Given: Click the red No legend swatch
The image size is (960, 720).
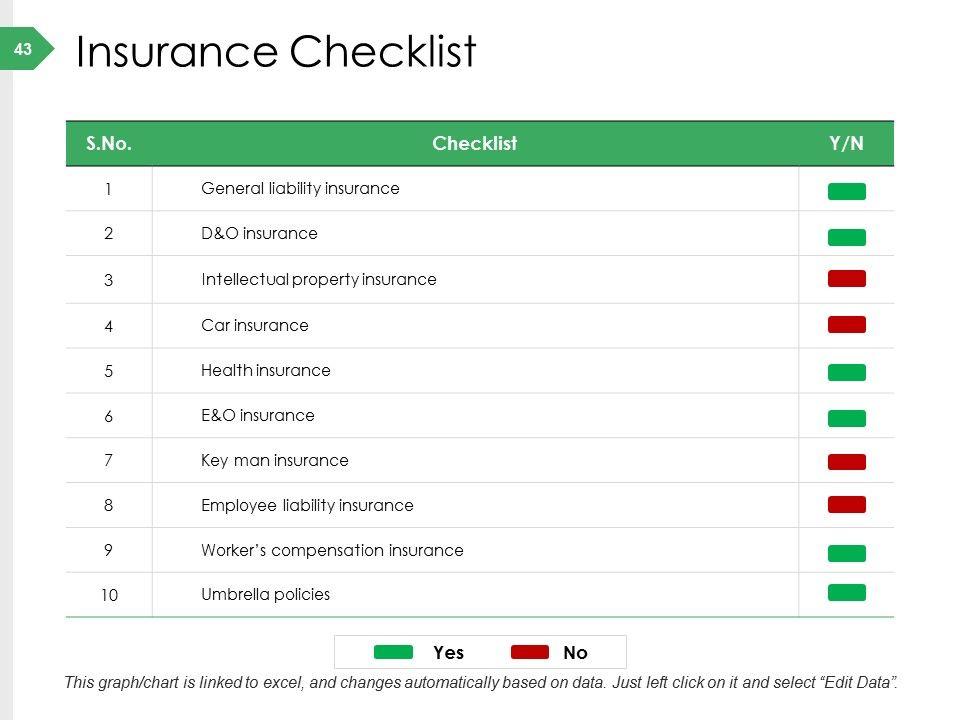Looking at the screenshot, I should (530, 652).
